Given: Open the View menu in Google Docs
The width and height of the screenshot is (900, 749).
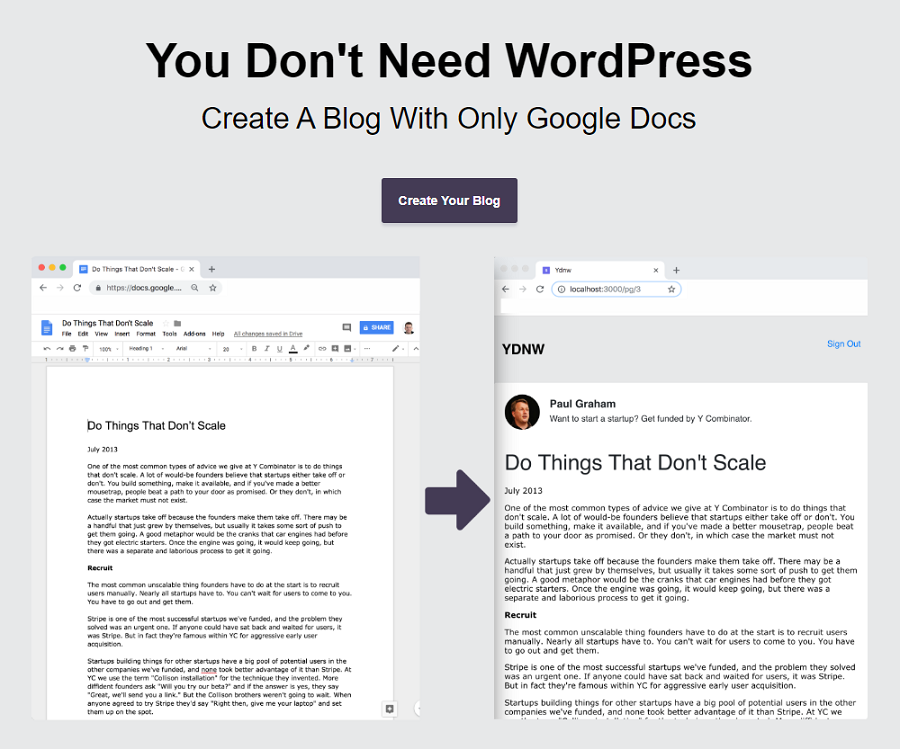Looking at the screenshot, I should [101, 333].
